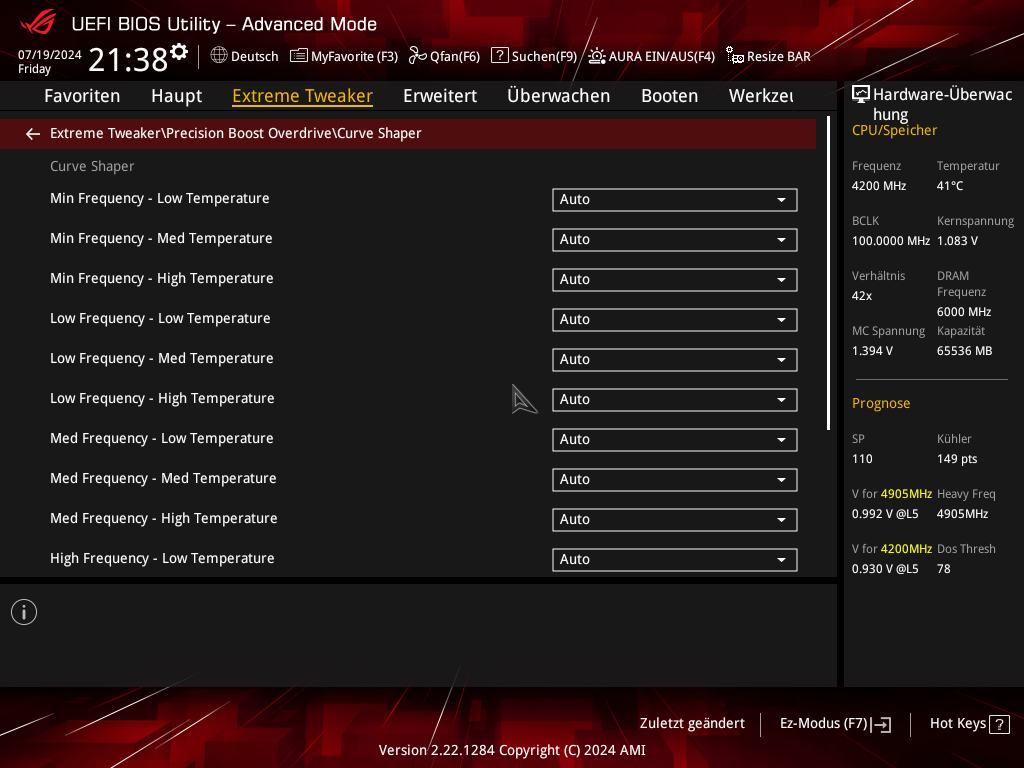
Task: Click the 100.0000 MHz BCLK value
Action: coord(891,241)
